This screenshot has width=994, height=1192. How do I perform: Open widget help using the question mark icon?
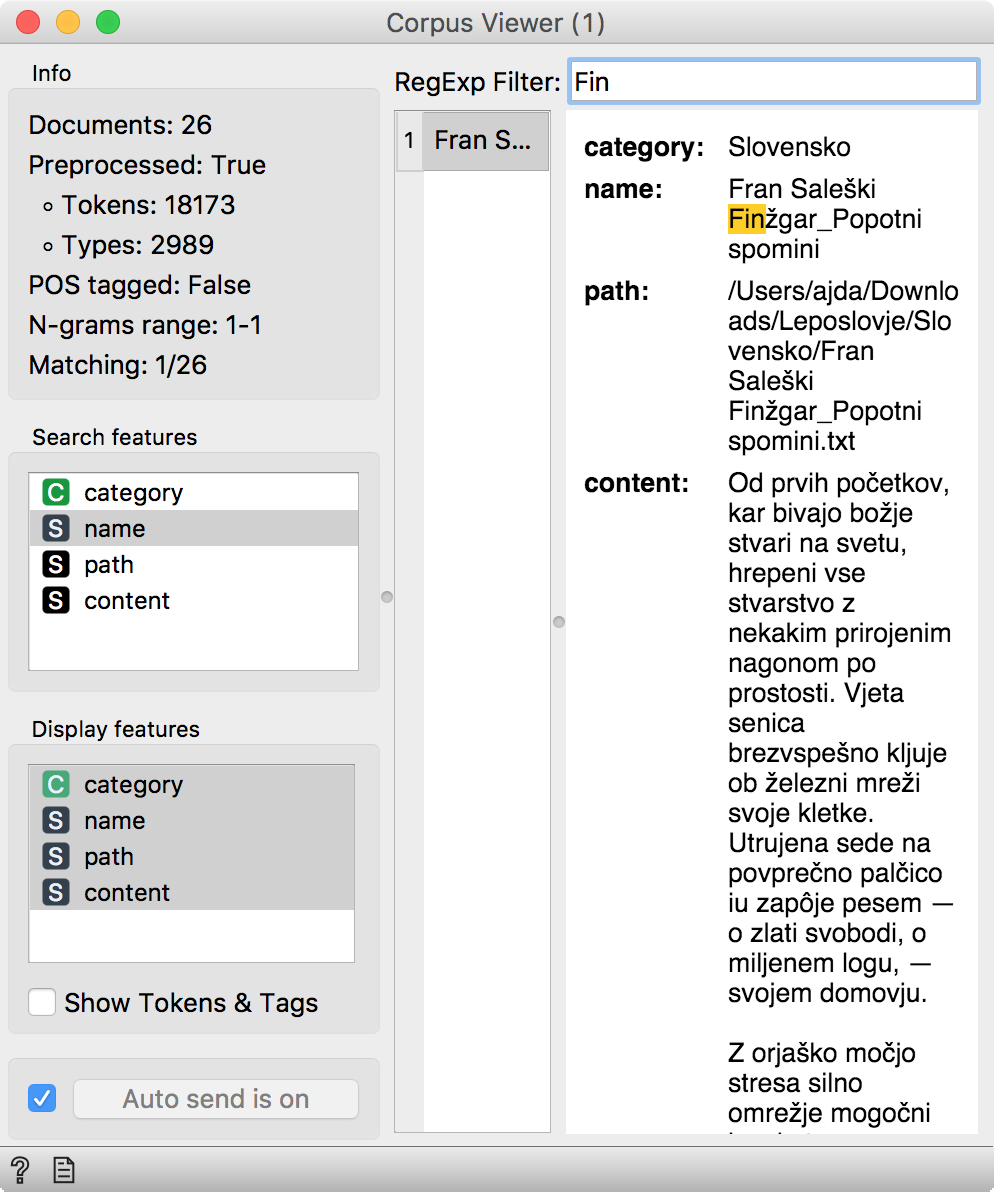pyautogui.click(x=20, y=1170)
